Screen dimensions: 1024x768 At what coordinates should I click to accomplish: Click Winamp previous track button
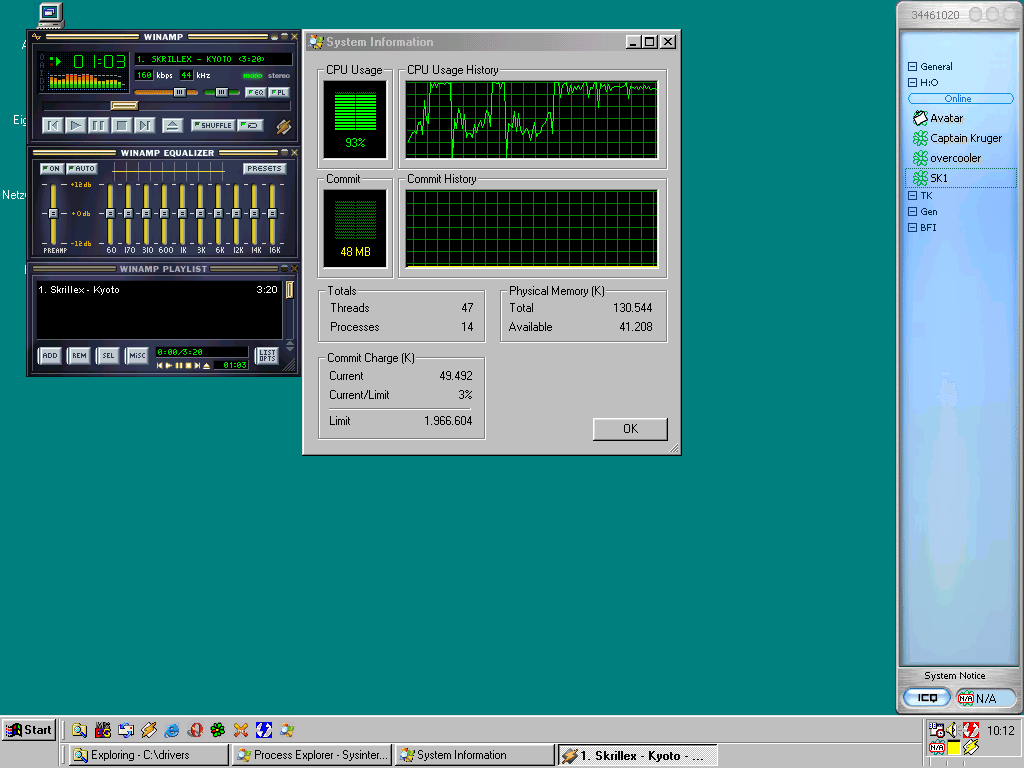point(53,125)
